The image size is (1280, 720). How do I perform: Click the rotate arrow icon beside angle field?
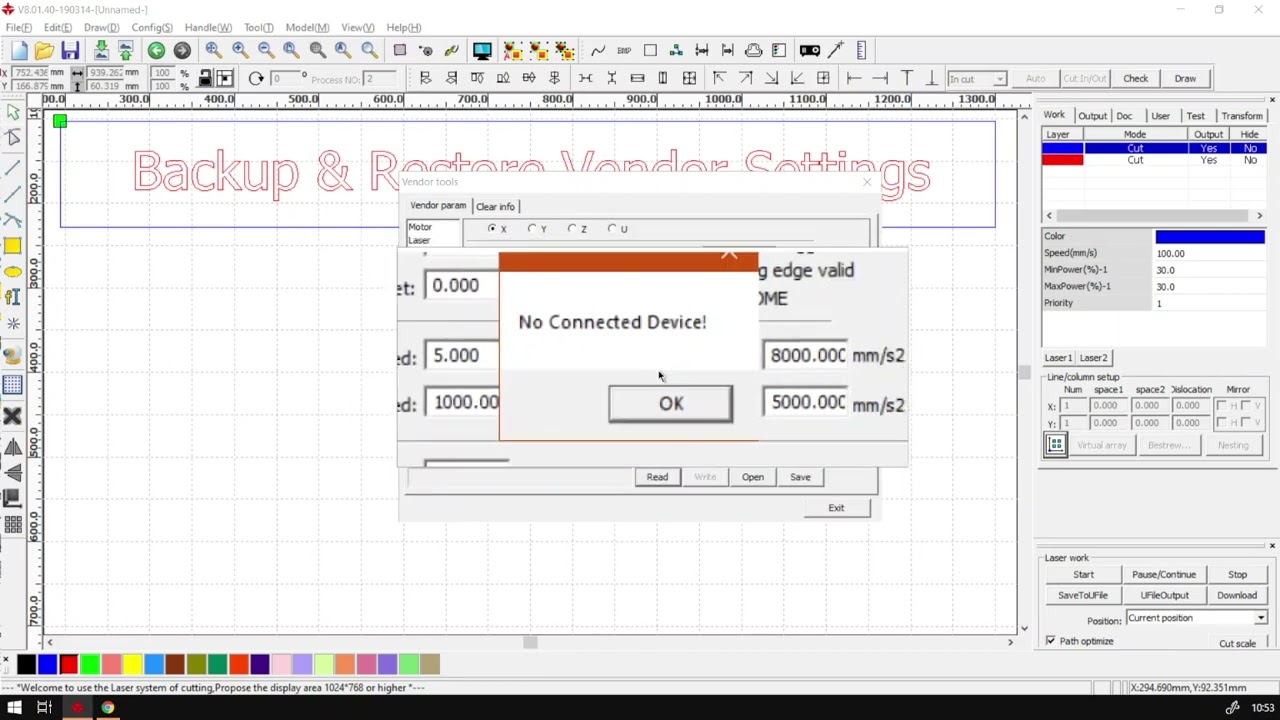point(256,78)
